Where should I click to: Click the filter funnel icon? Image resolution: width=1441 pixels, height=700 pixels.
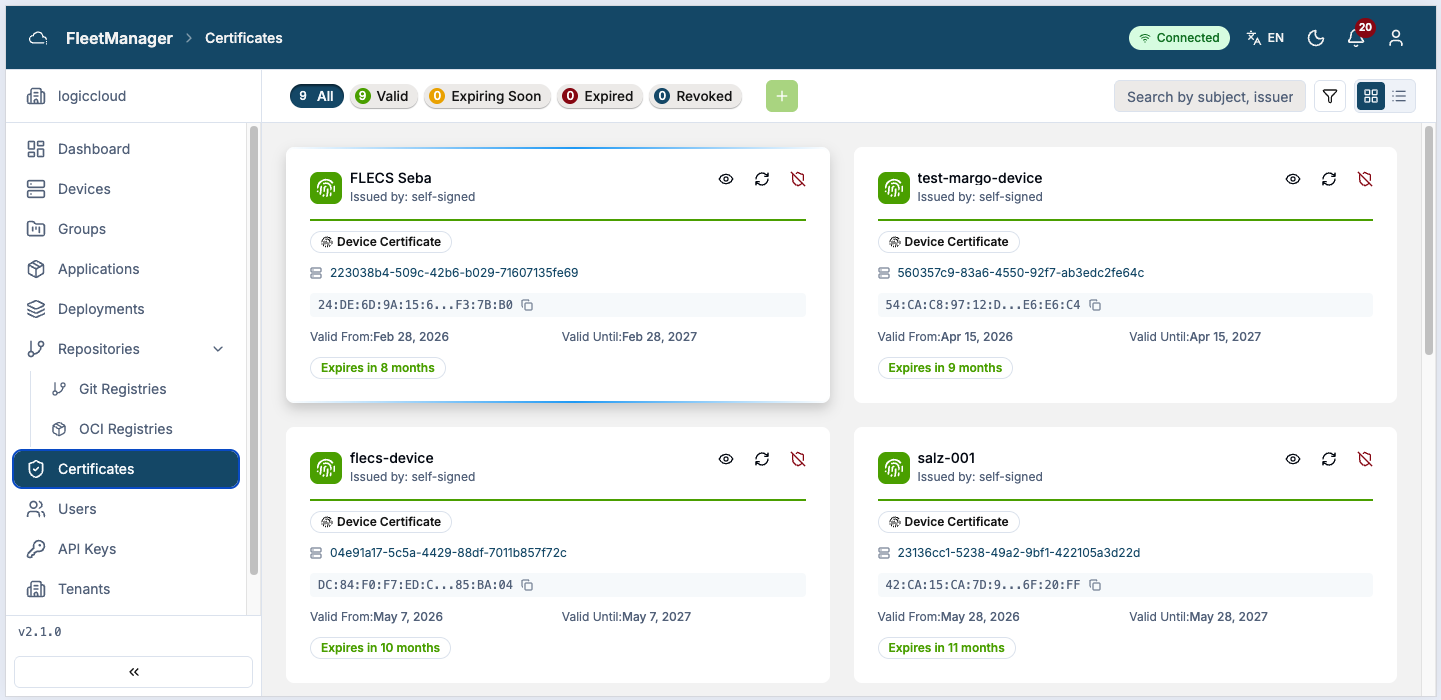coord(1330,96)
